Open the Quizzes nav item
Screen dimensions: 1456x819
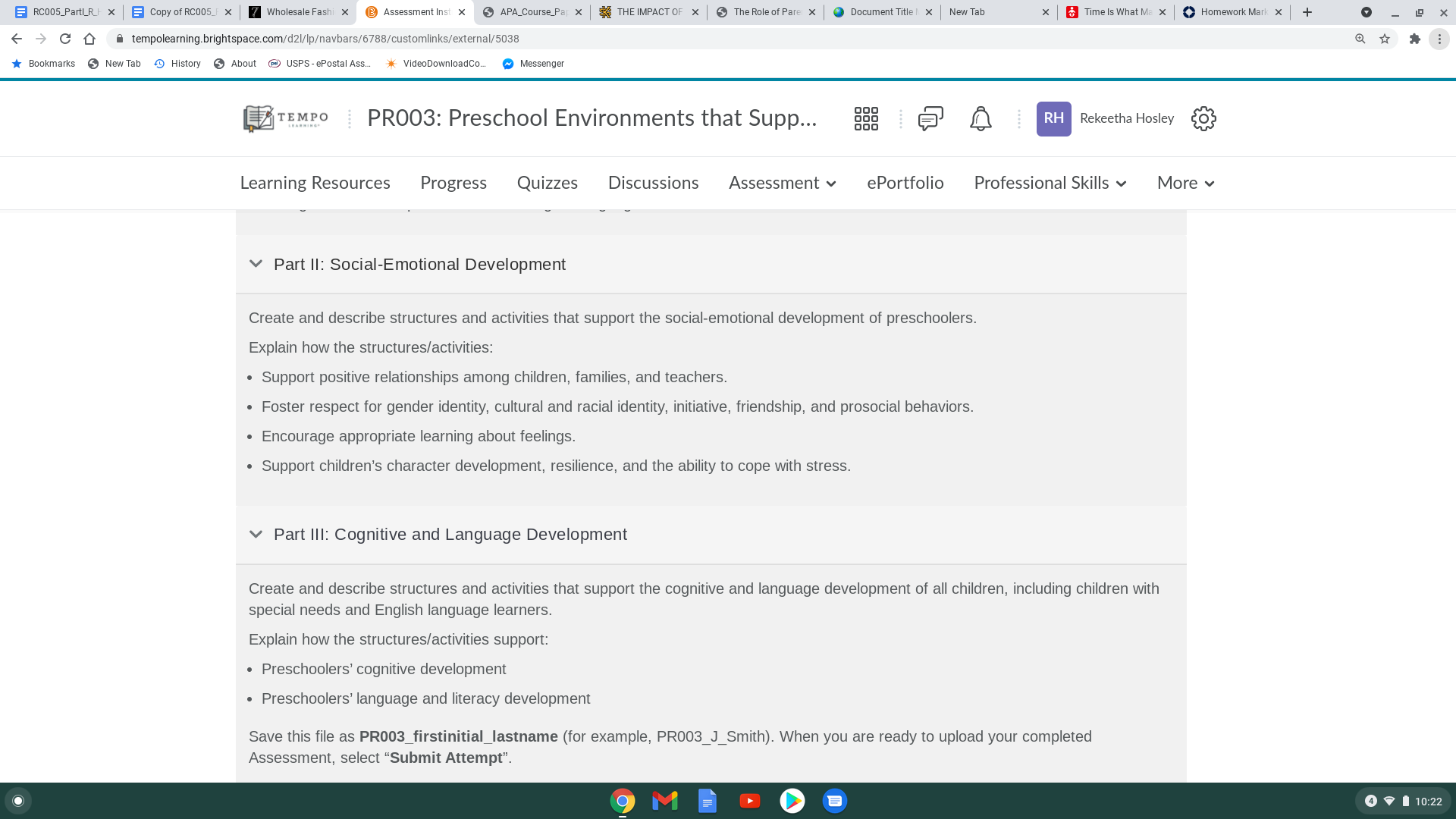[548, 183]
